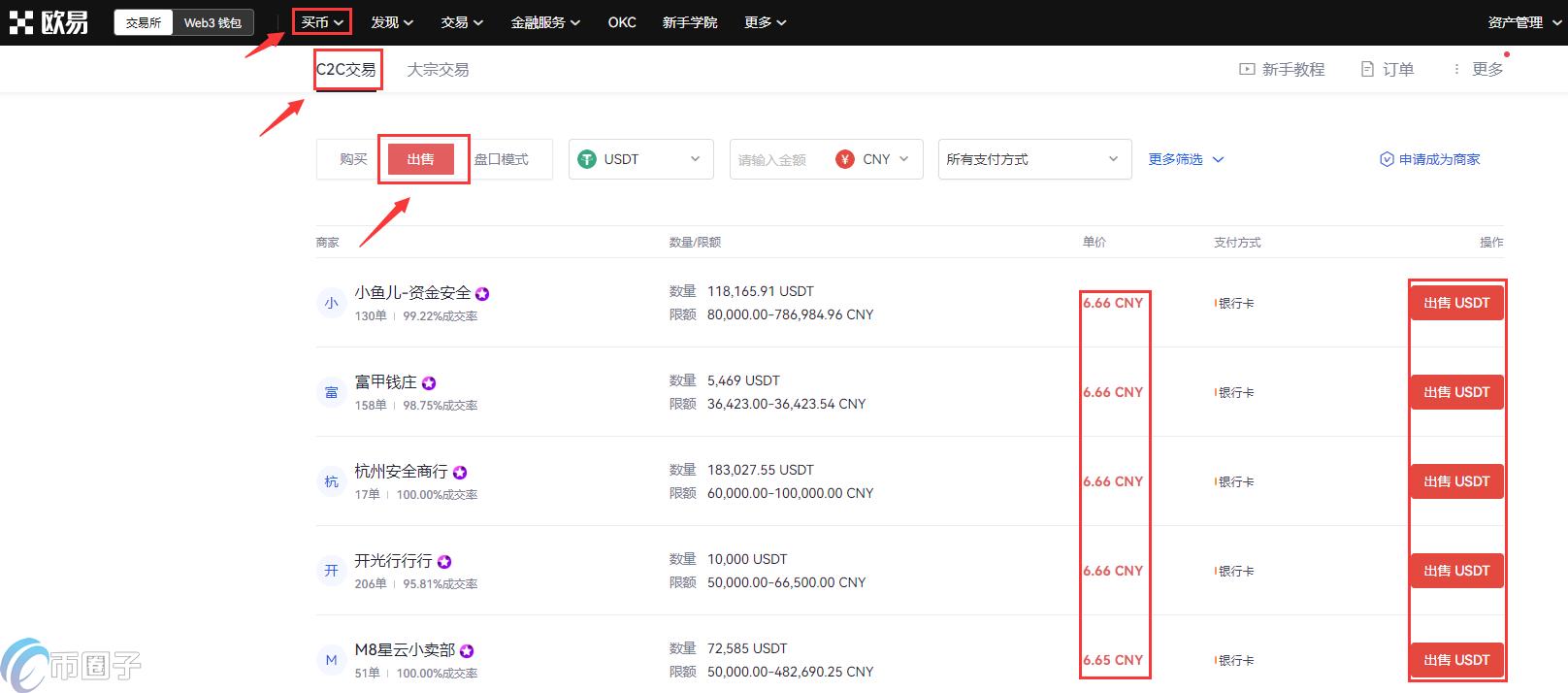
Task: Click the 小鱼儿 merchant avatar icon
Action: coord(331,303)
